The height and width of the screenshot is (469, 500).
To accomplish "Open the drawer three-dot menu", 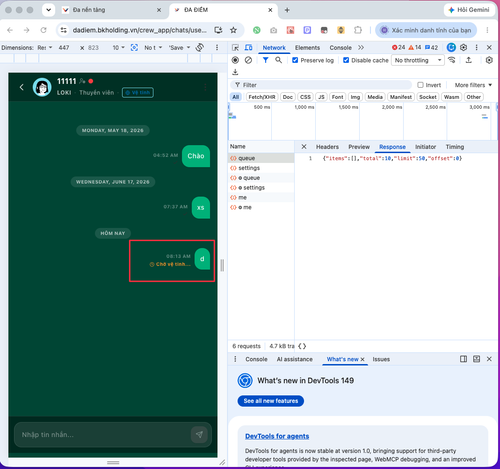I will 235,359.
